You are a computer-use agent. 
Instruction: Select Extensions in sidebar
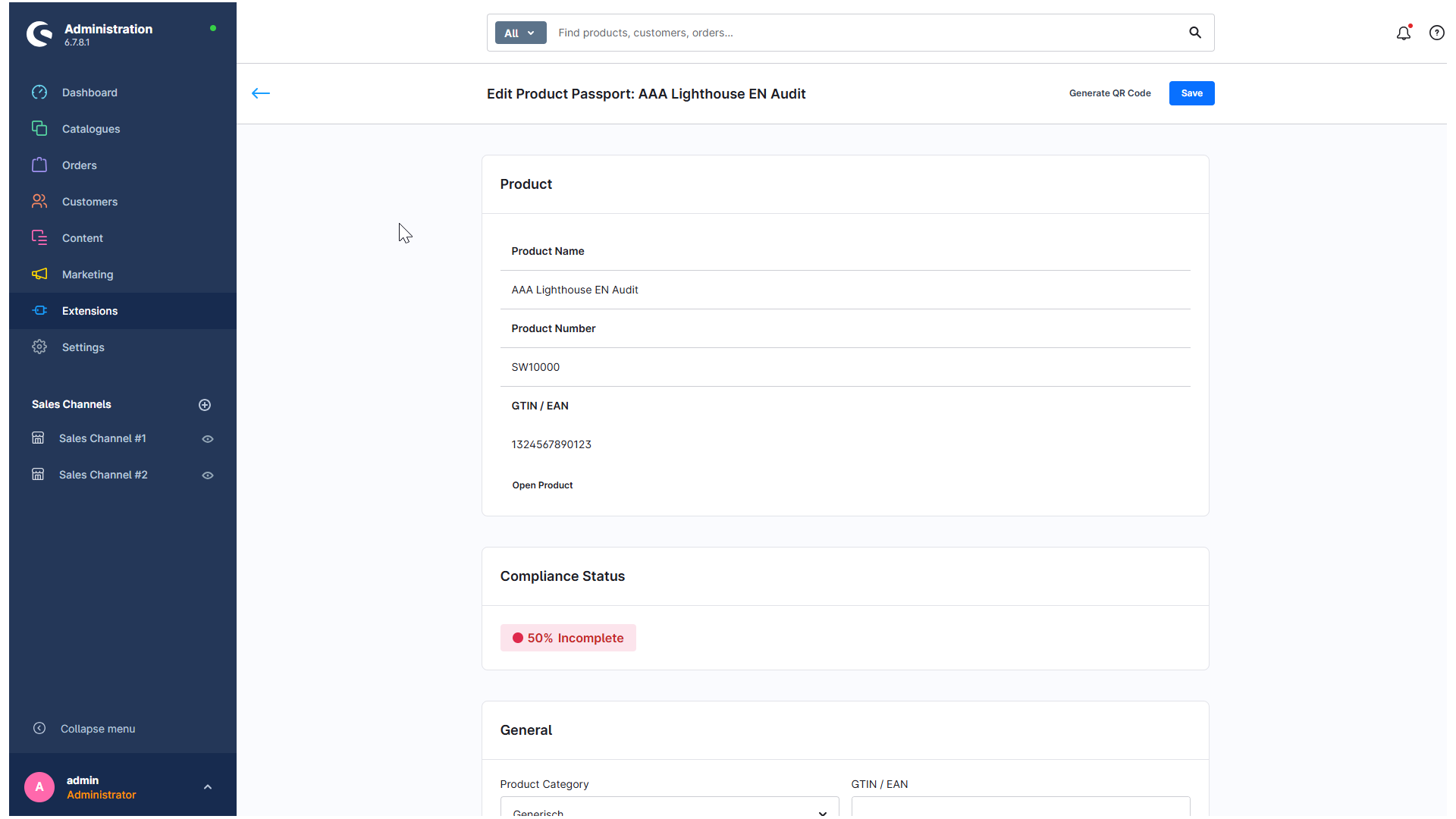click(123, 311)
